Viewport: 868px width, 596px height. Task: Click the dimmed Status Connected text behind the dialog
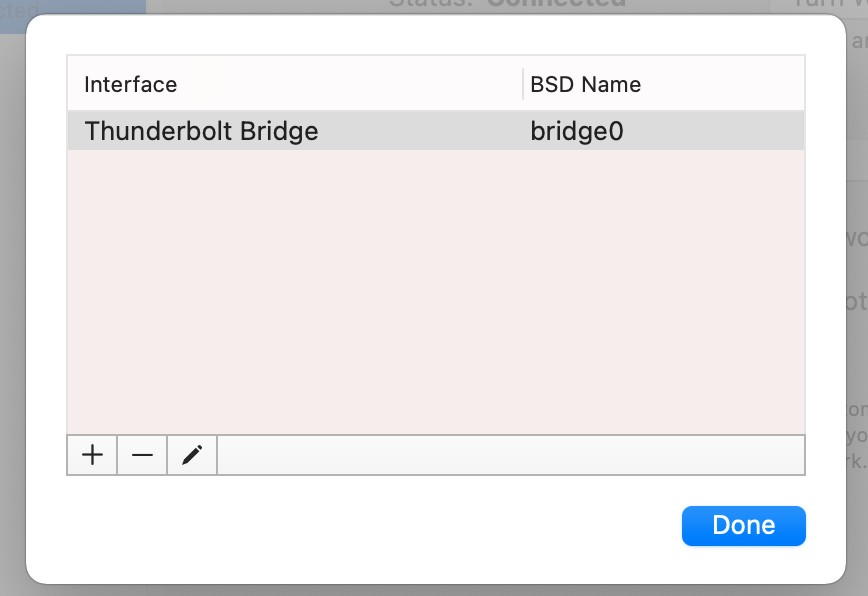pos(510,5)
